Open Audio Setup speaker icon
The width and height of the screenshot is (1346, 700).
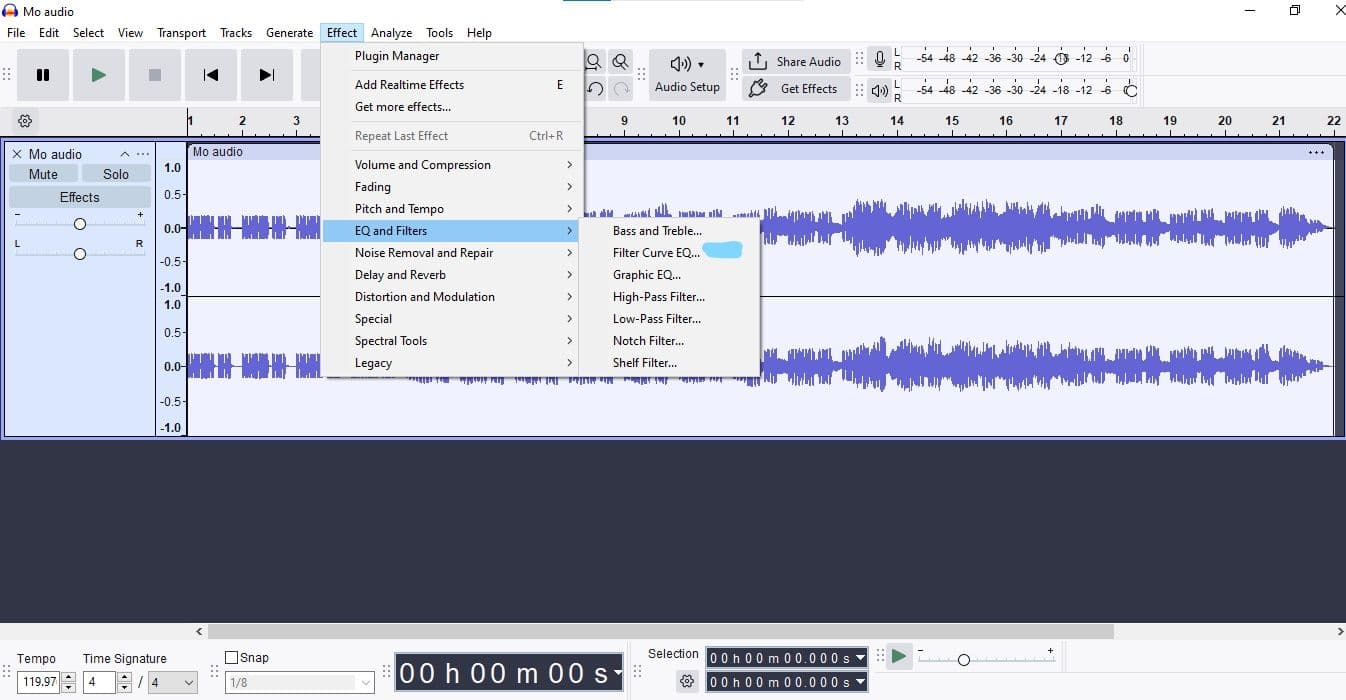[x=681, y=64]
